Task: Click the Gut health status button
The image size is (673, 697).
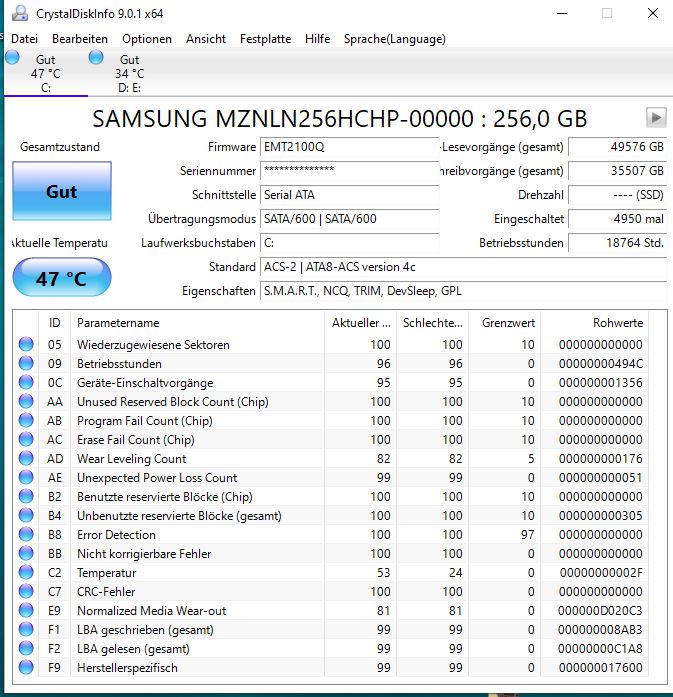Action: point(62,191)
